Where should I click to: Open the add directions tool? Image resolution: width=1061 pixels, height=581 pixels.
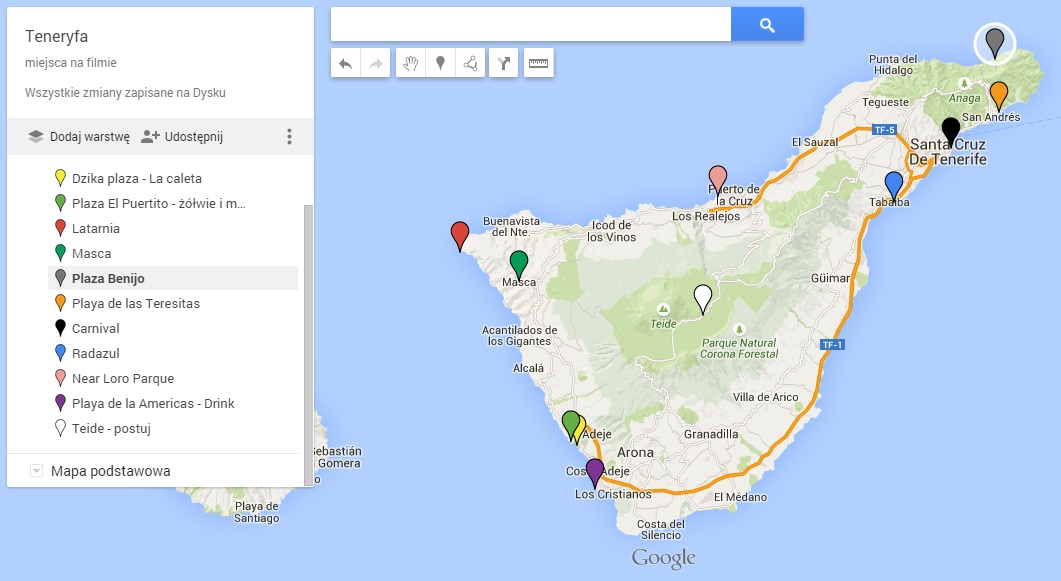point(503,63)
